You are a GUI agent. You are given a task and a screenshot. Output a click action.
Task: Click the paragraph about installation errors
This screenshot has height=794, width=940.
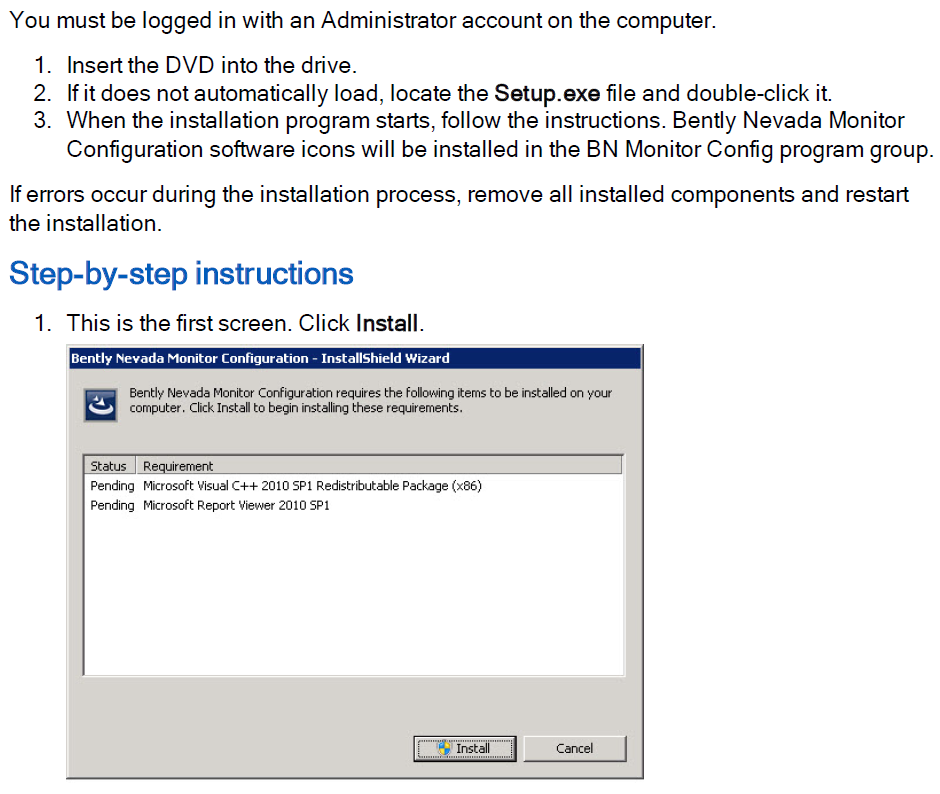[459, 209]
